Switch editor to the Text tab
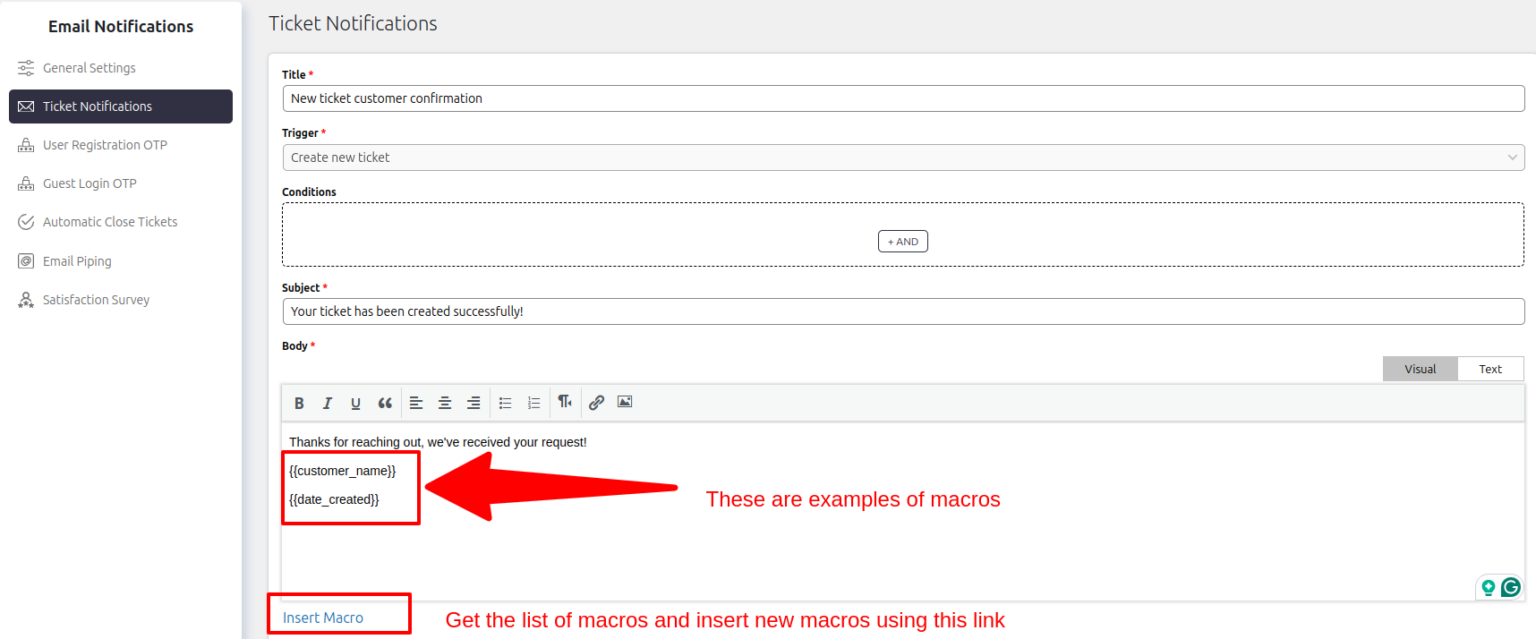The height and width of the screenshot is (639, 1536). pos(1490,369)
